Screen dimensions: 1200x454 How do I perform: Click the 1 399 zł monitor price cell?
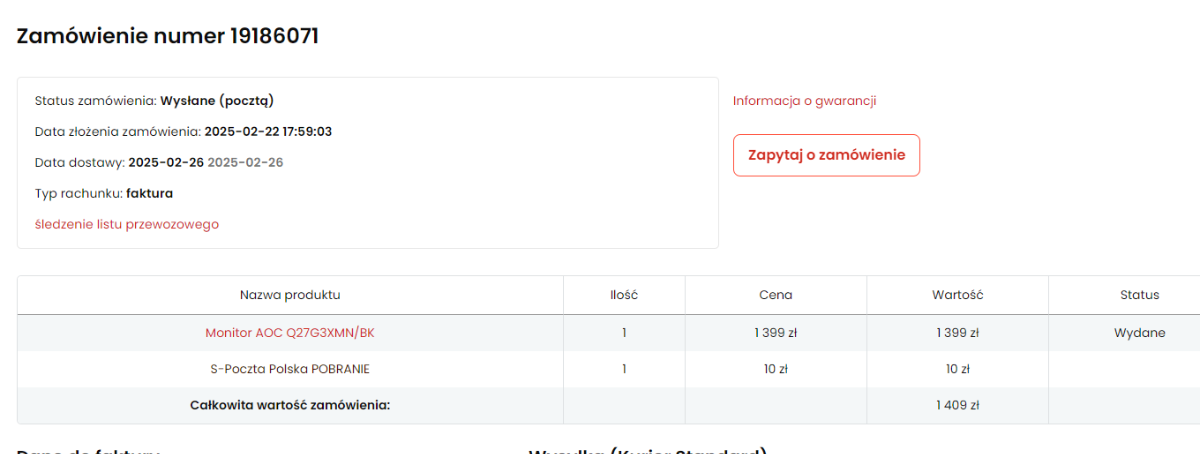pyautogui.click(x=775, y=333)
